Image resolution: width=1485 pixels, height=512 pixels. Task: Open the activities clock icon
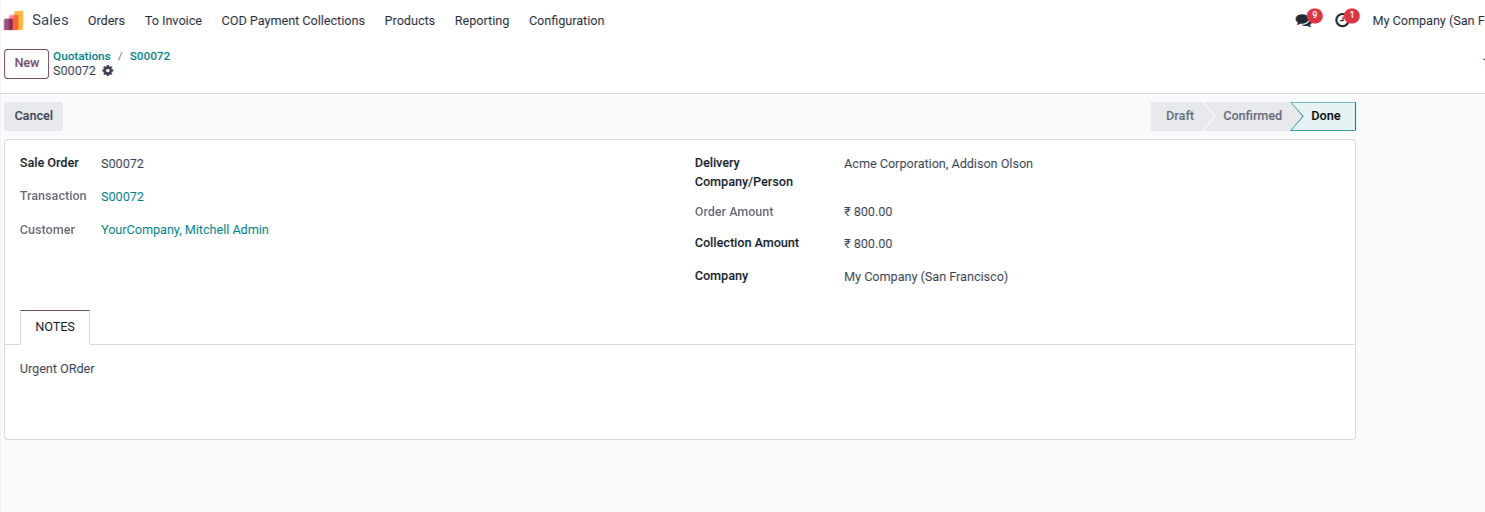click(1343, 20)
